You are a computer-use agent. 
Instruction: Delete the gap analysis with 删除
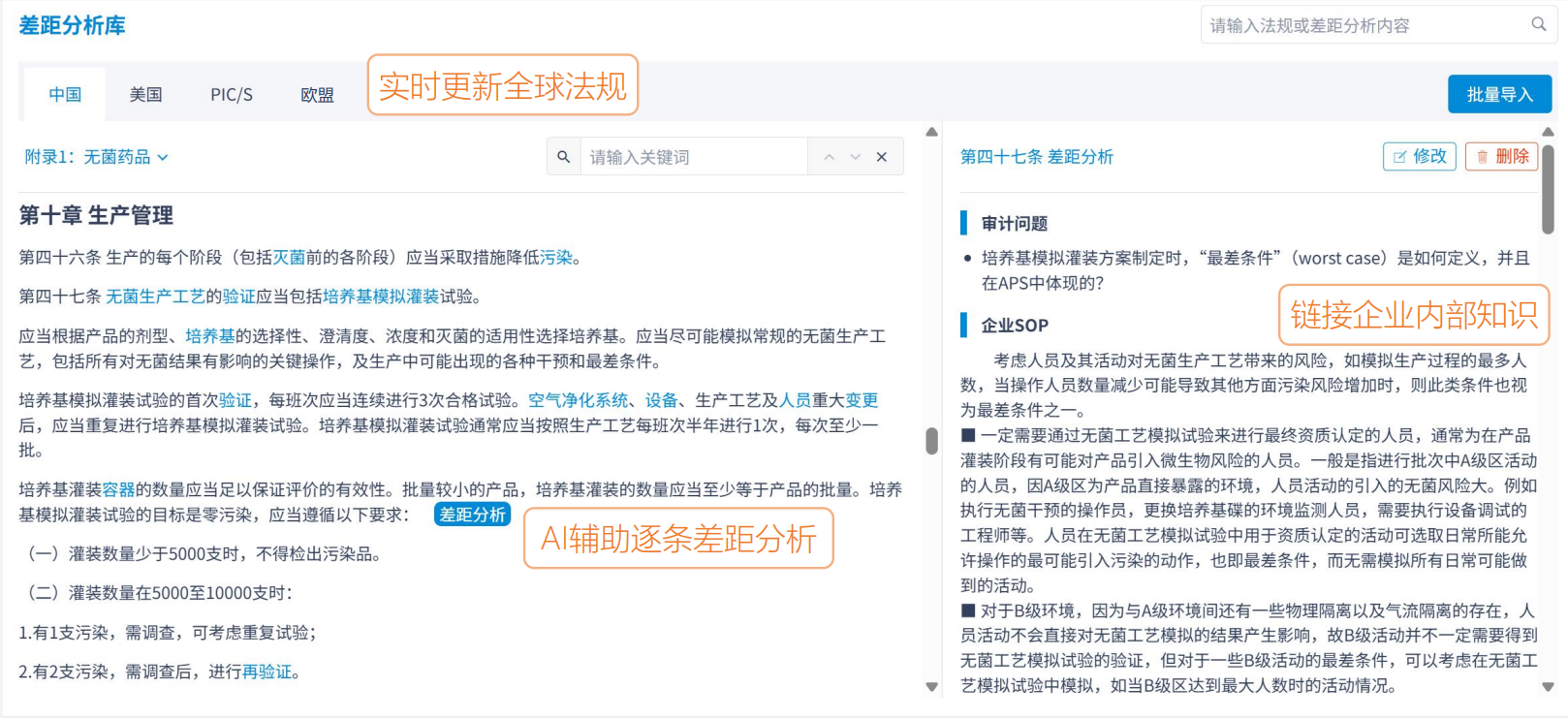[1501, 156]
